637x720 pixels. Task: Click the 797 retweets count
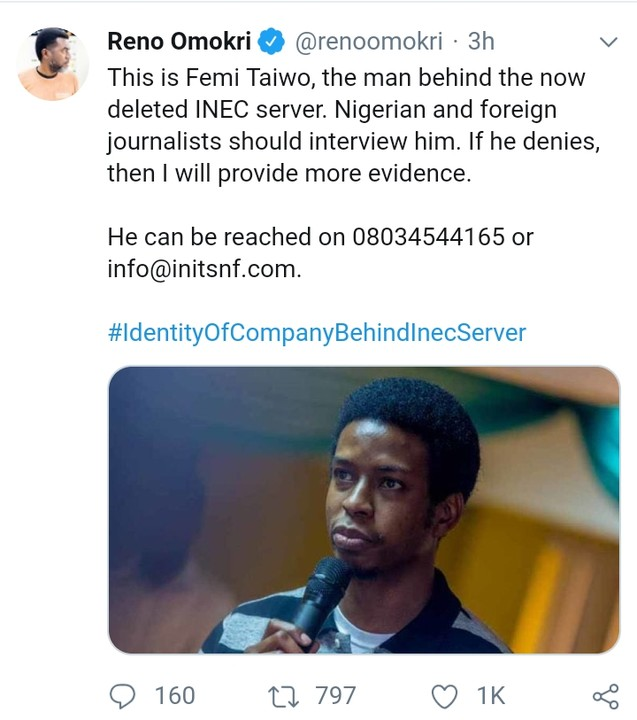(x=334, y=695)
